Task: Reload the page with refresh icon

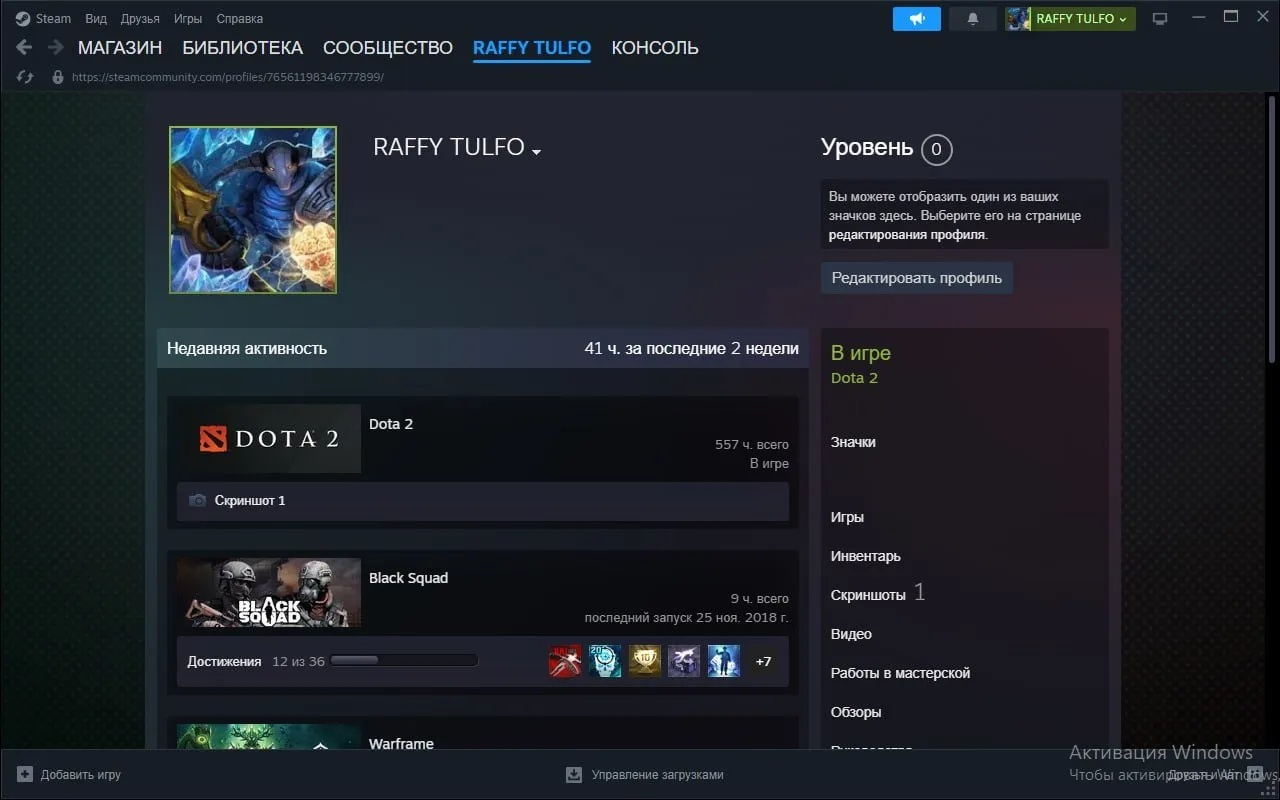Action: [x=25, y=76]
